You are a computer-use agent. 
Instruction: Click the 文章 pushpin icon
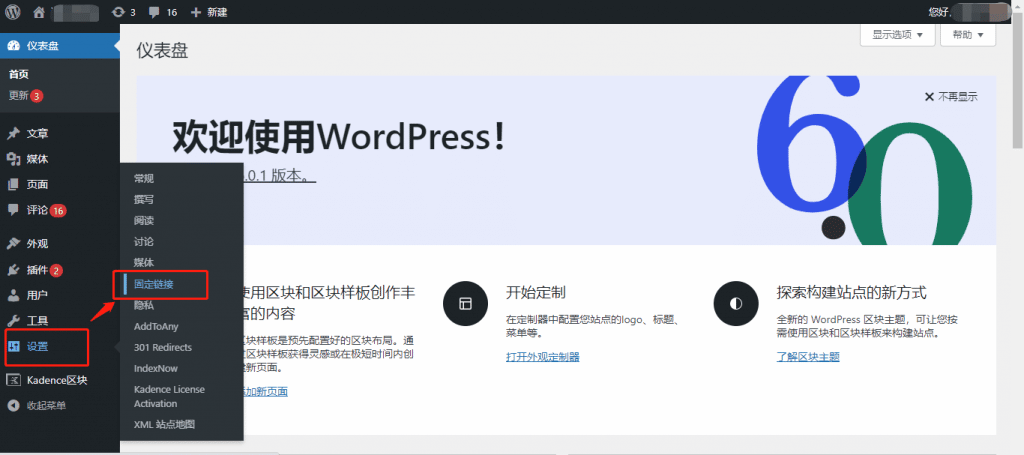coord(13,134)
